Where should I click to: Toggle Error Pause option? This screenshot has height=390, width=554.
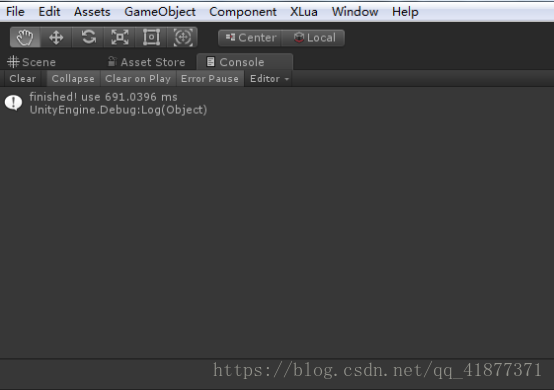point(210,78)
